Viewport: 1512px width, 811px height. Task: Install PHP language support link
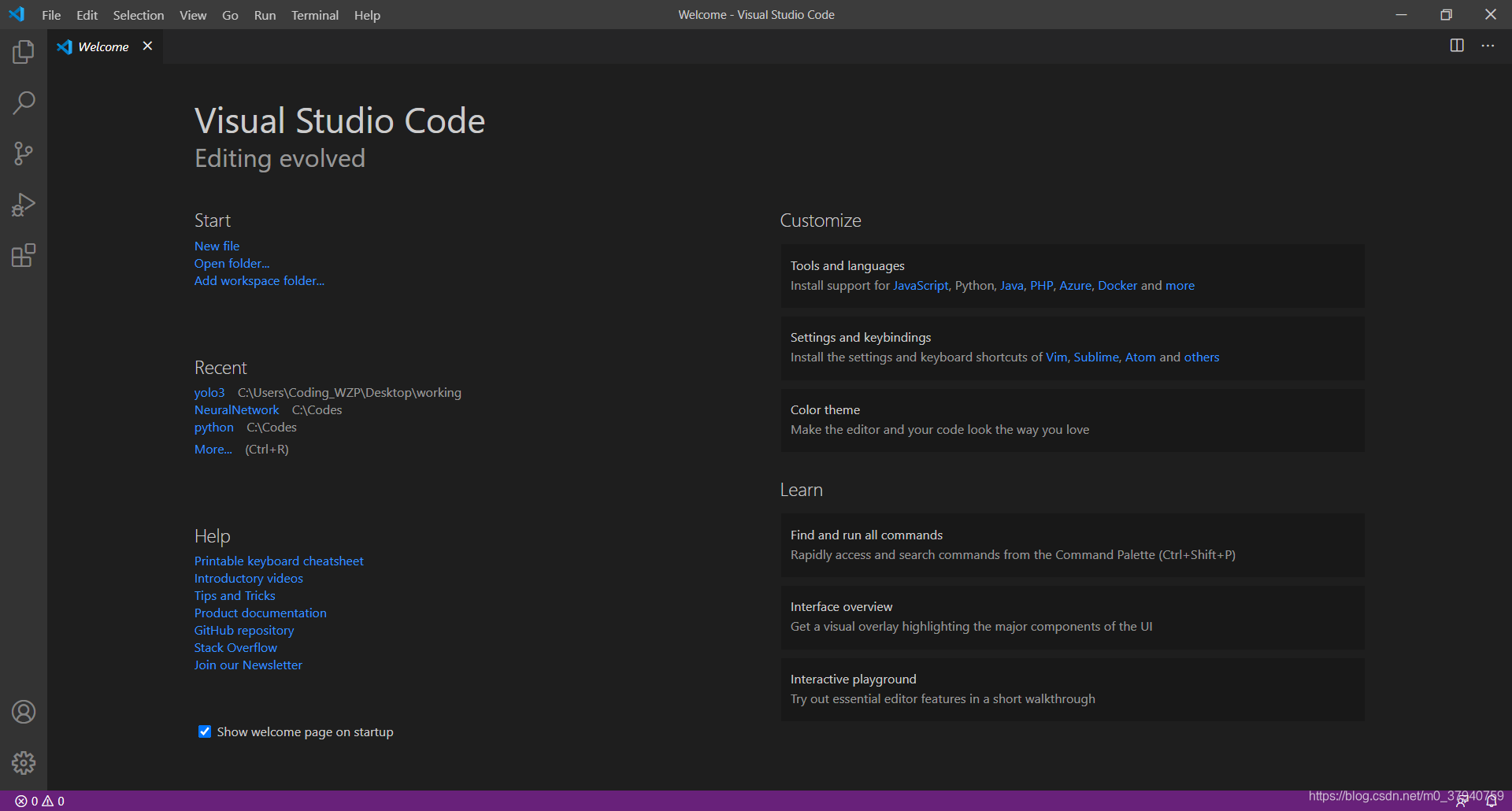[x=1041, y=285]
